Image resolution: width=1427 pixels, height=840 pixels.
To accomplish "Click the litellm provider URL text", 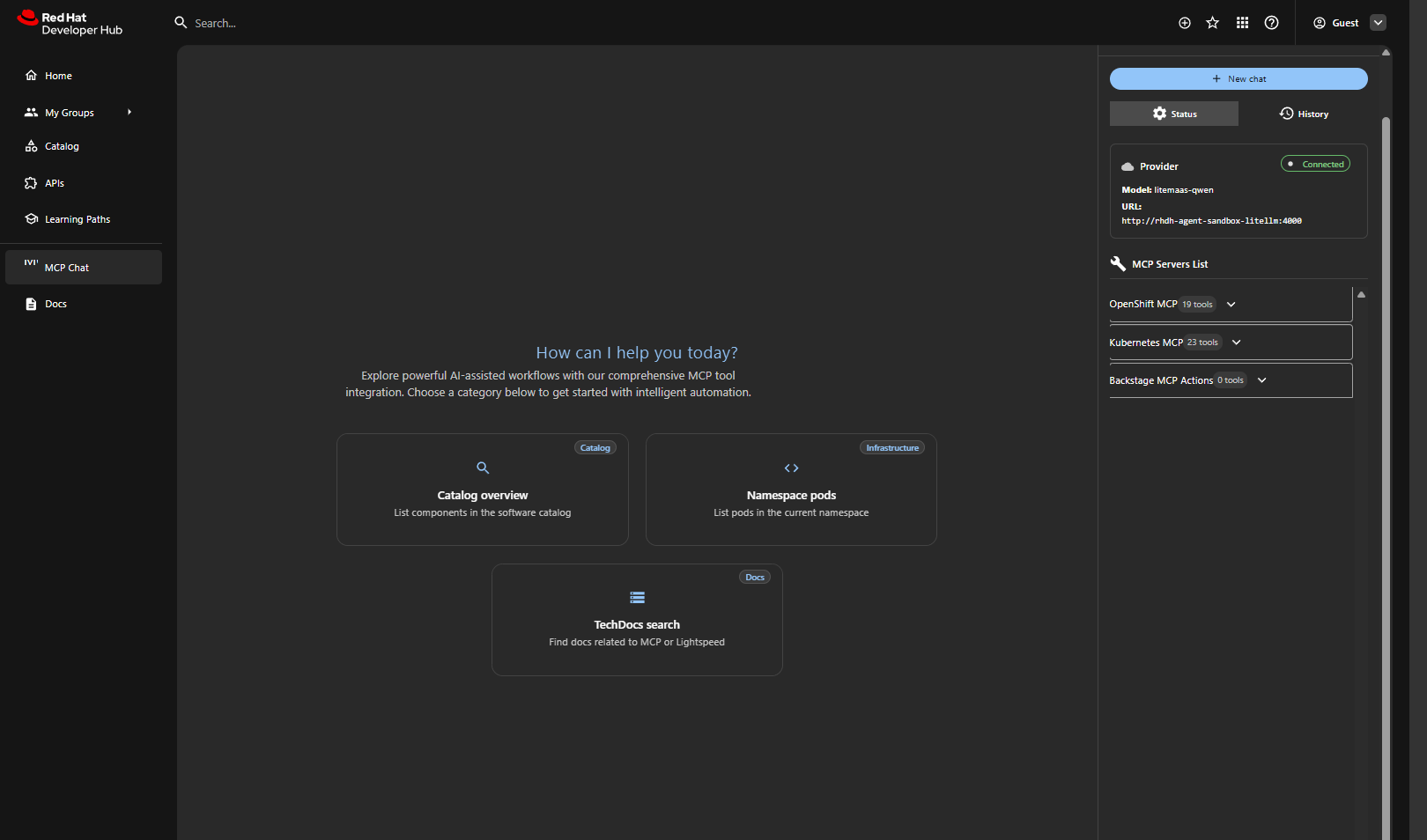I will 1211,221.
